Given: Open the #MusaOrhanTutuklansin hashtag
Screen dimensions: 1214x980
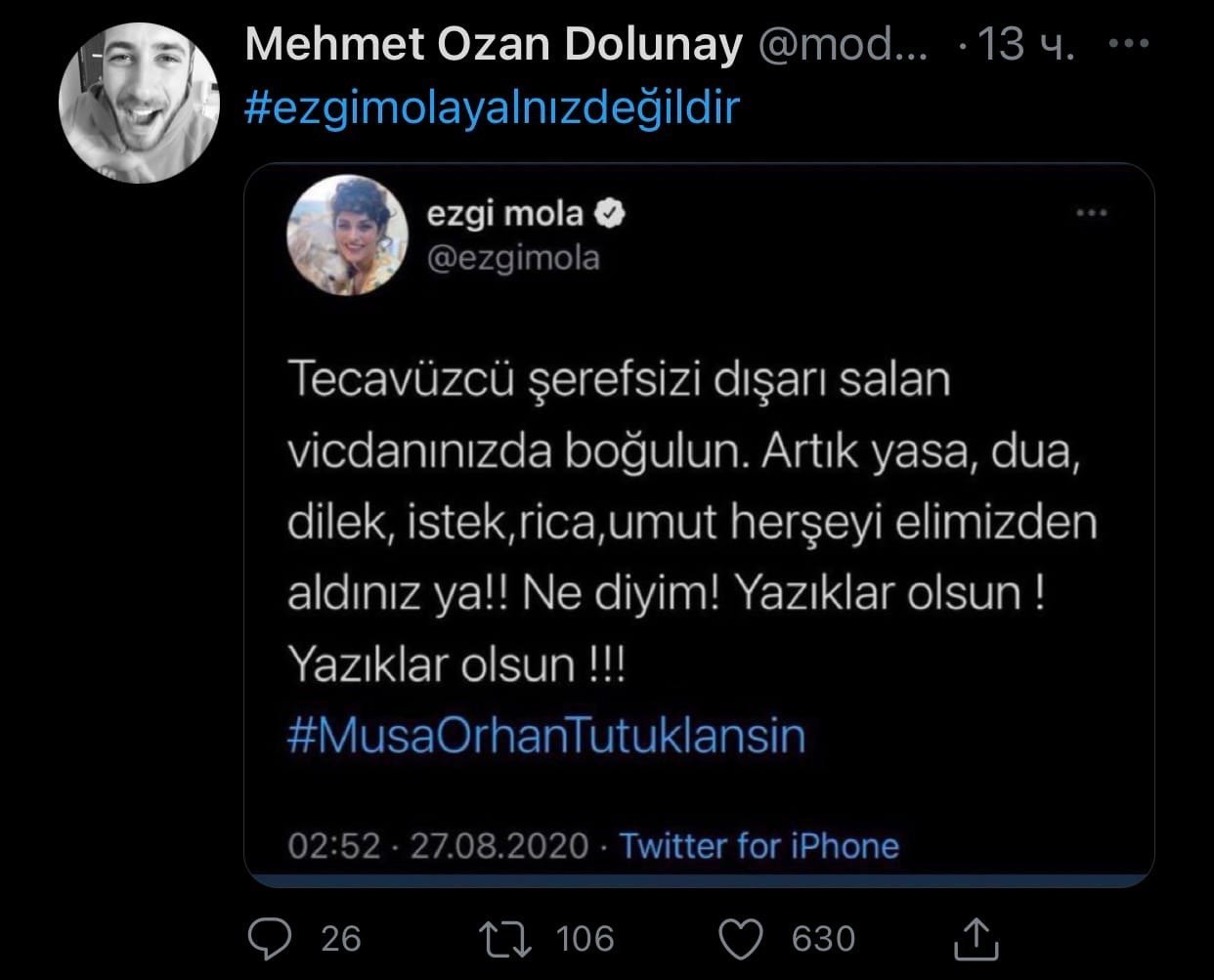Looking at the screenshot, I should click(x=546, y=735).
